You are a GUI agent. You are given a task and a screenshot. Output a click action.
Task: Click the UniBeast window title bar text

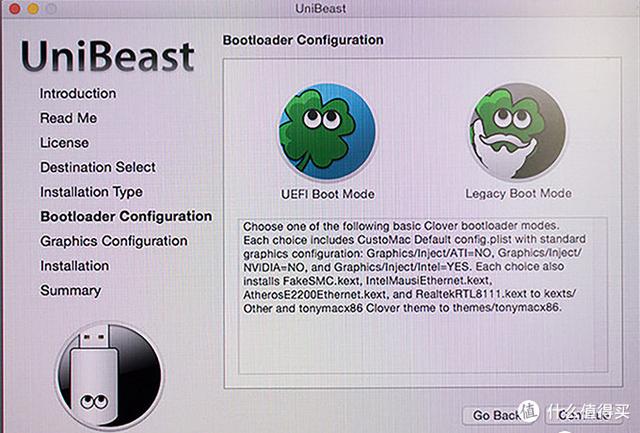(x=320, y=8)
